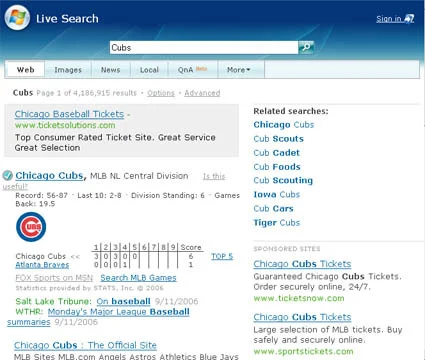Open the Local tab

(x=149, y=70)
